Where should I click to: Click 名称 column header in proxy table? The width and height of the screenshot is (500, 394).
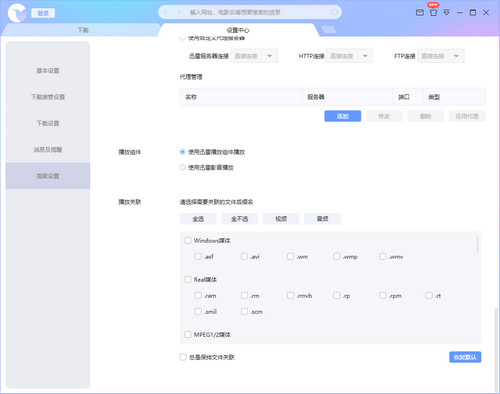coord(241,97)
